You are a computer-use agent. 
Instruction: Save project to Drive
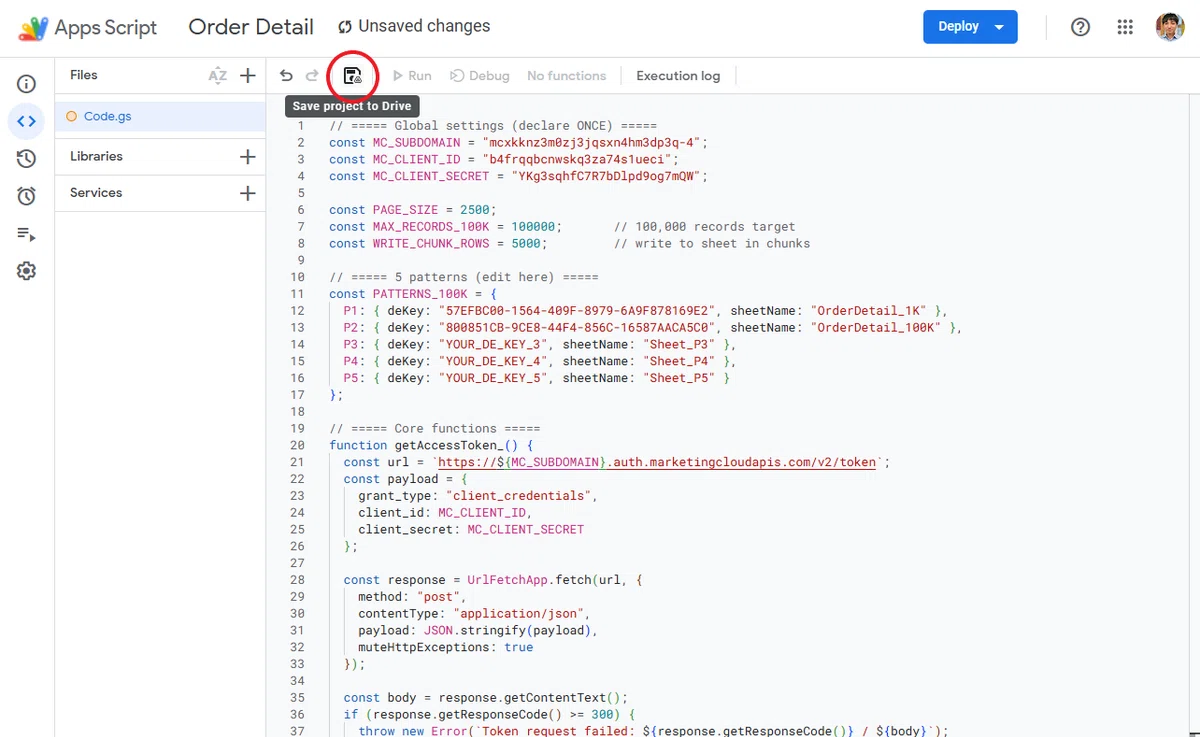(x=352, y=76)
